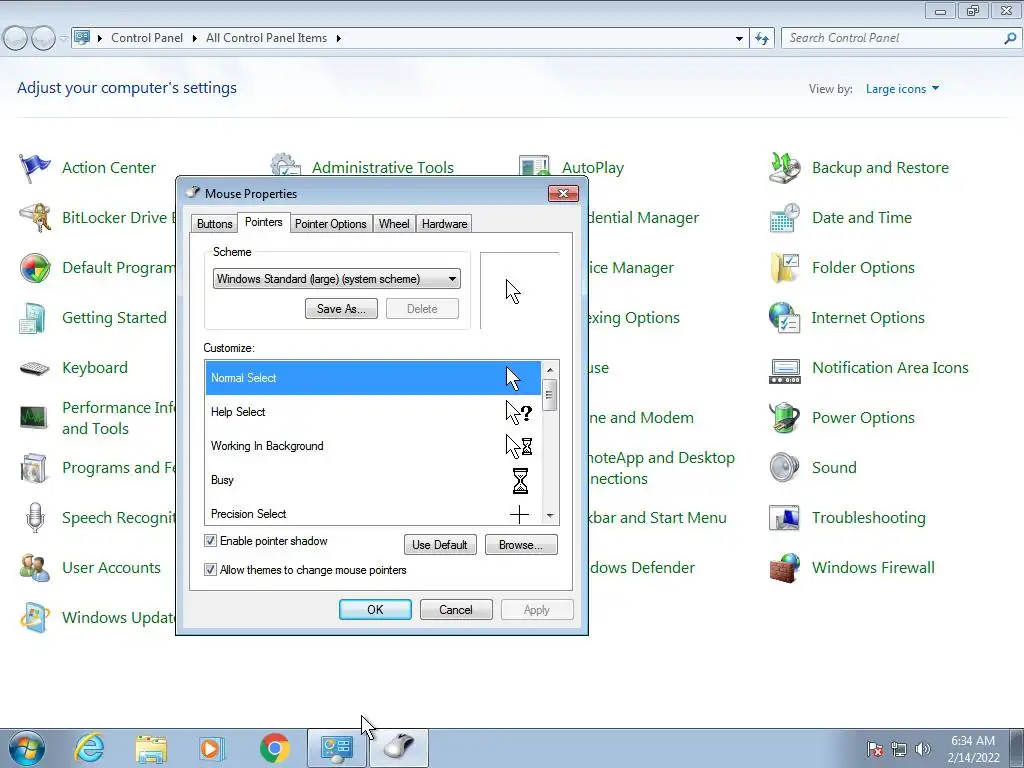The width and height of the screenshot is (1024, 768).
Task: Switch to the Pointer Options tab
Action: coord(330,224)
